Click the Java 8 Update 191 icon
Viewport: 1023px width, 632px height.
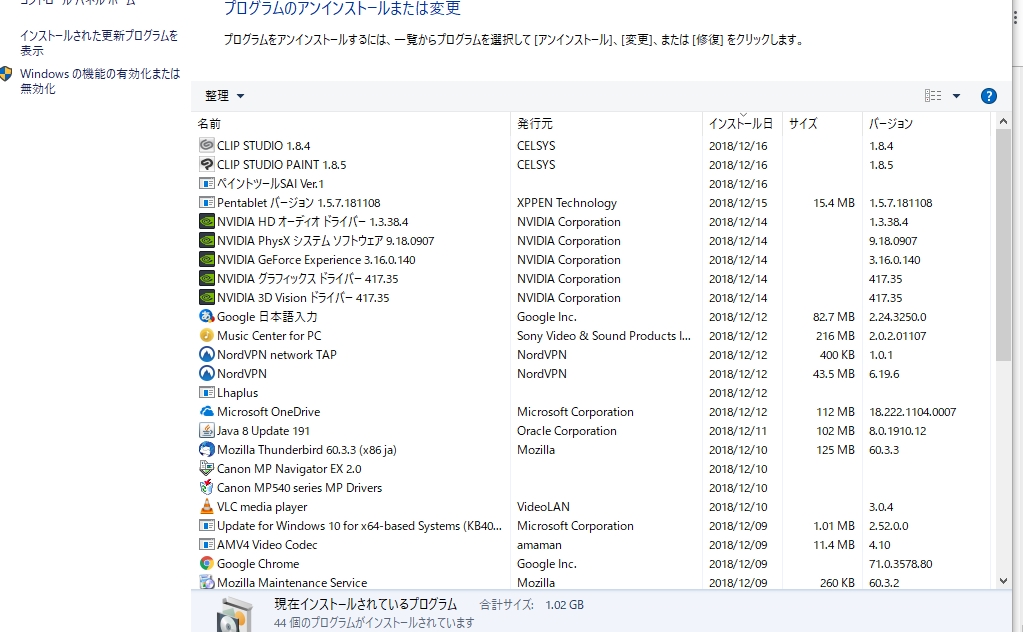(206, 430)
